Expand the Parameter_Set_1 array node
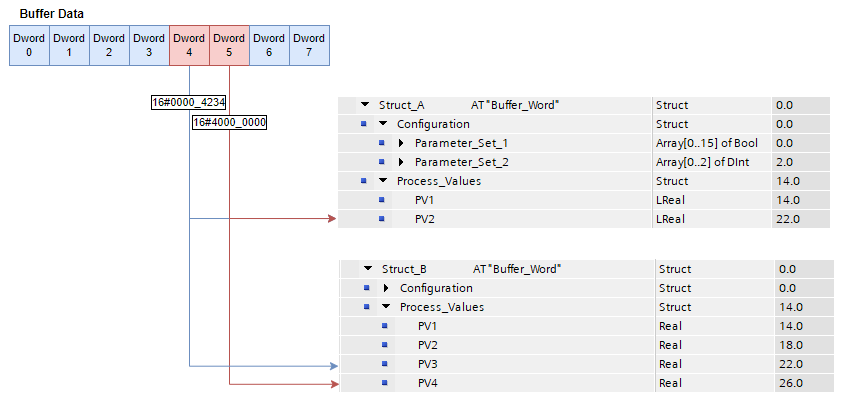This screenshot has width=853, height=405. (x=401, y=143)
